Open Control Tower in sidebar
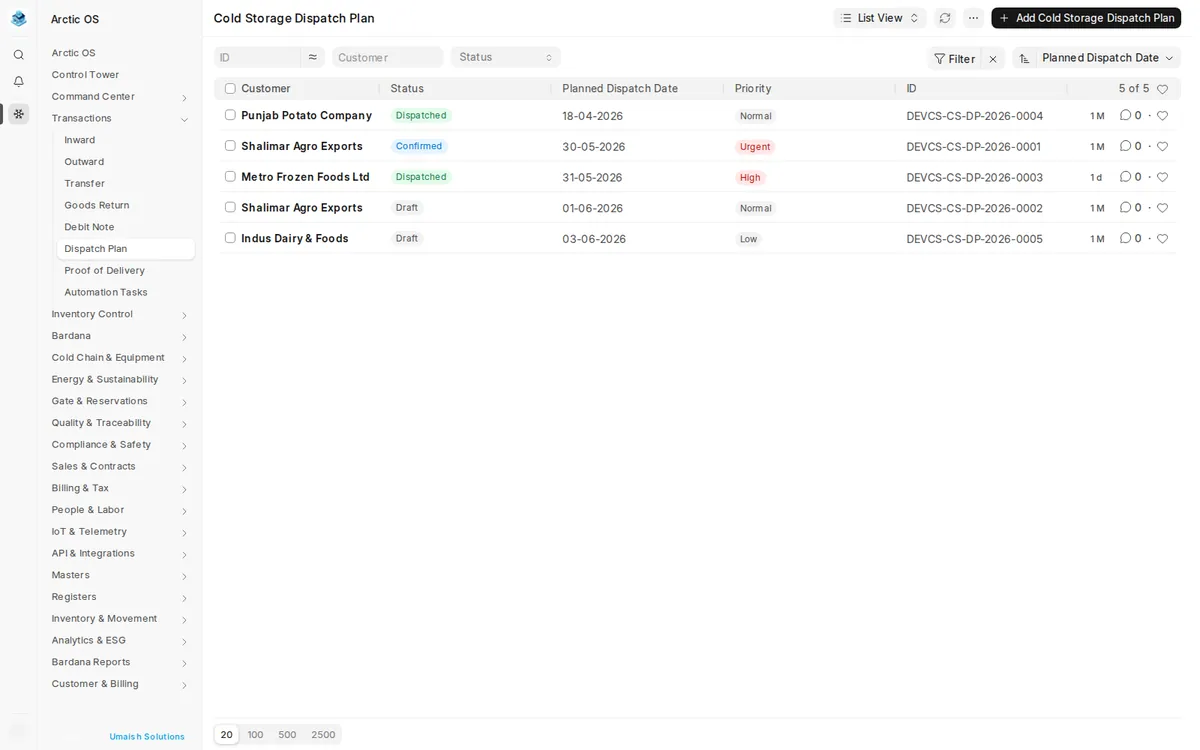Viewport: 1200px width, 750px height. point(85,75)
